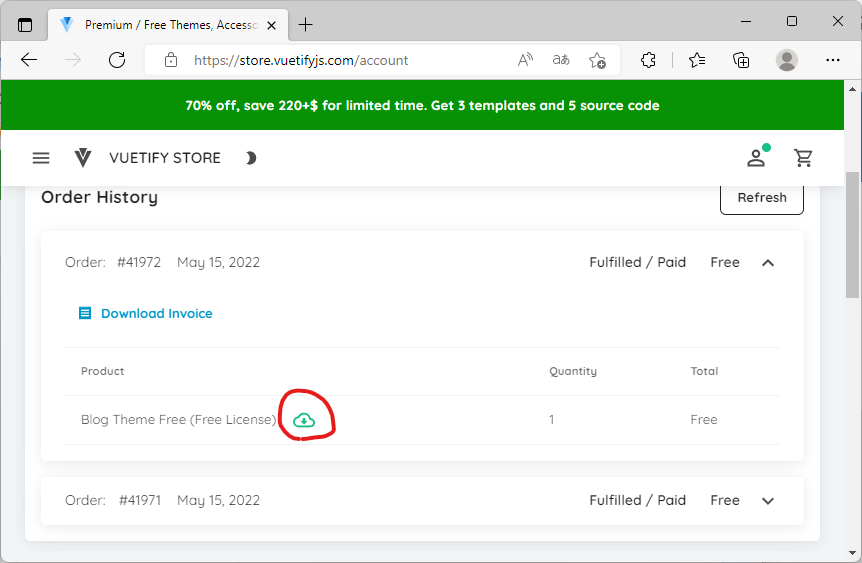Screen dimensions: 862x563
Task: Open the hamburger navigation menu
Action: pos(41,158)
